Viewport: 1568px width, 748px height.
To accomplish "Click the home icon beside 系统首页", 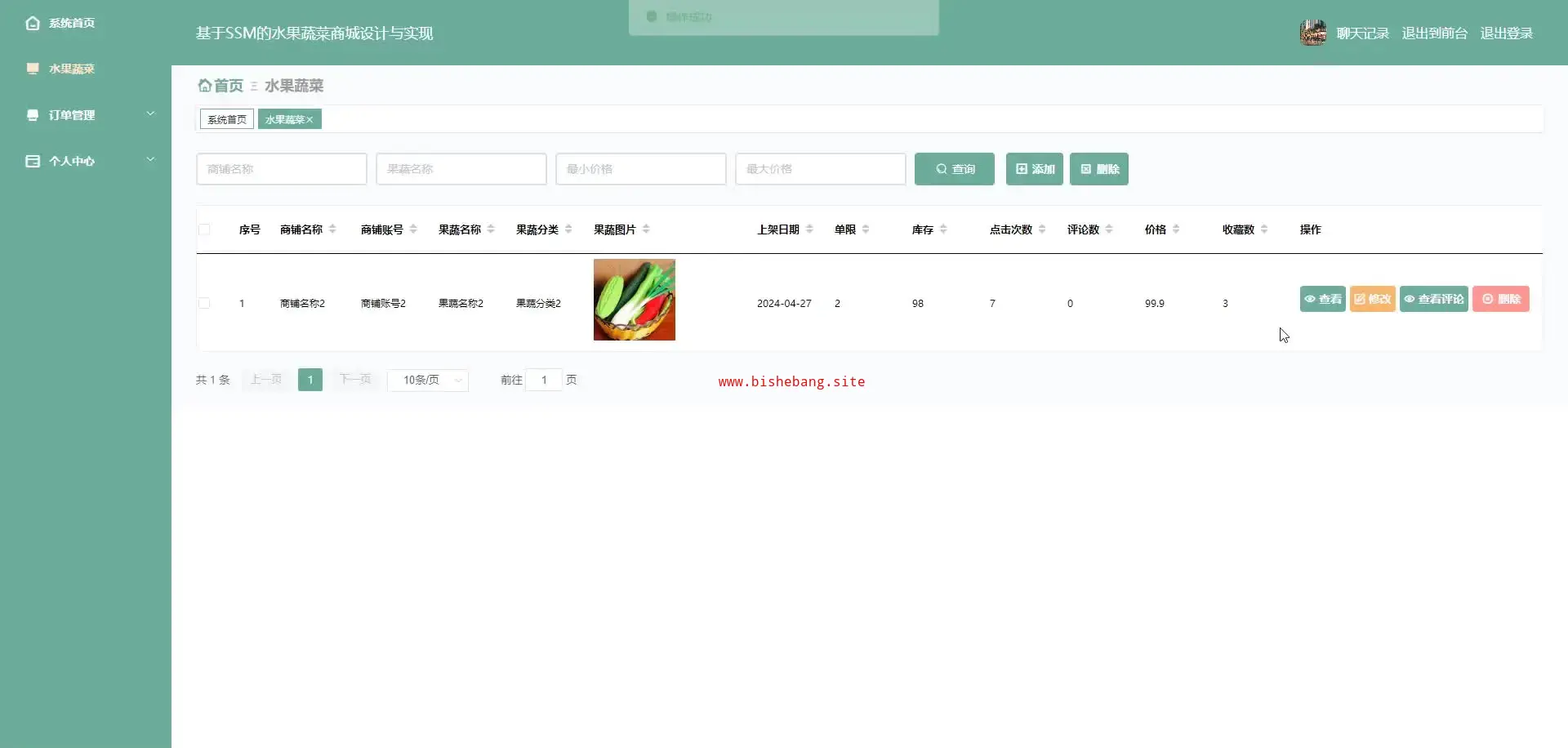I will tap(33, 23).
